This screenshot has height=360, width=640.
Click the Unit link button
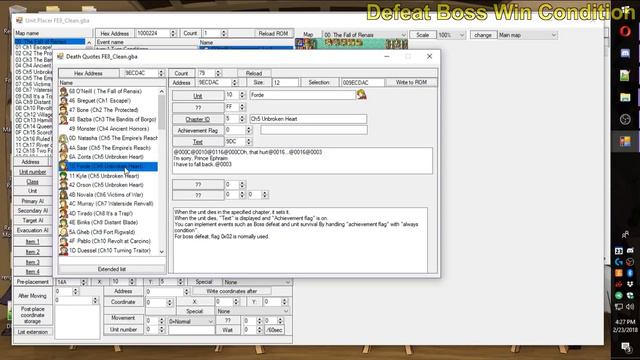pyautogui.click(x=198, y=96)
